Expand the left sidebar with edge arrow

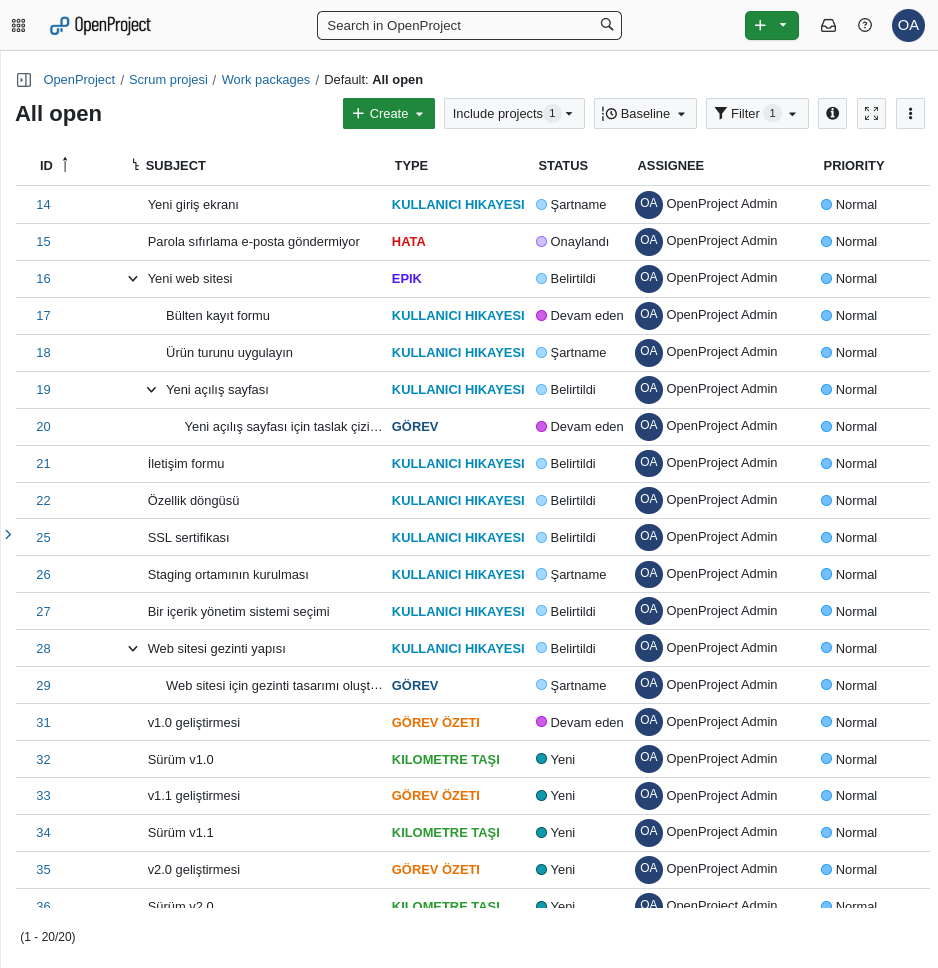[8, 534]
